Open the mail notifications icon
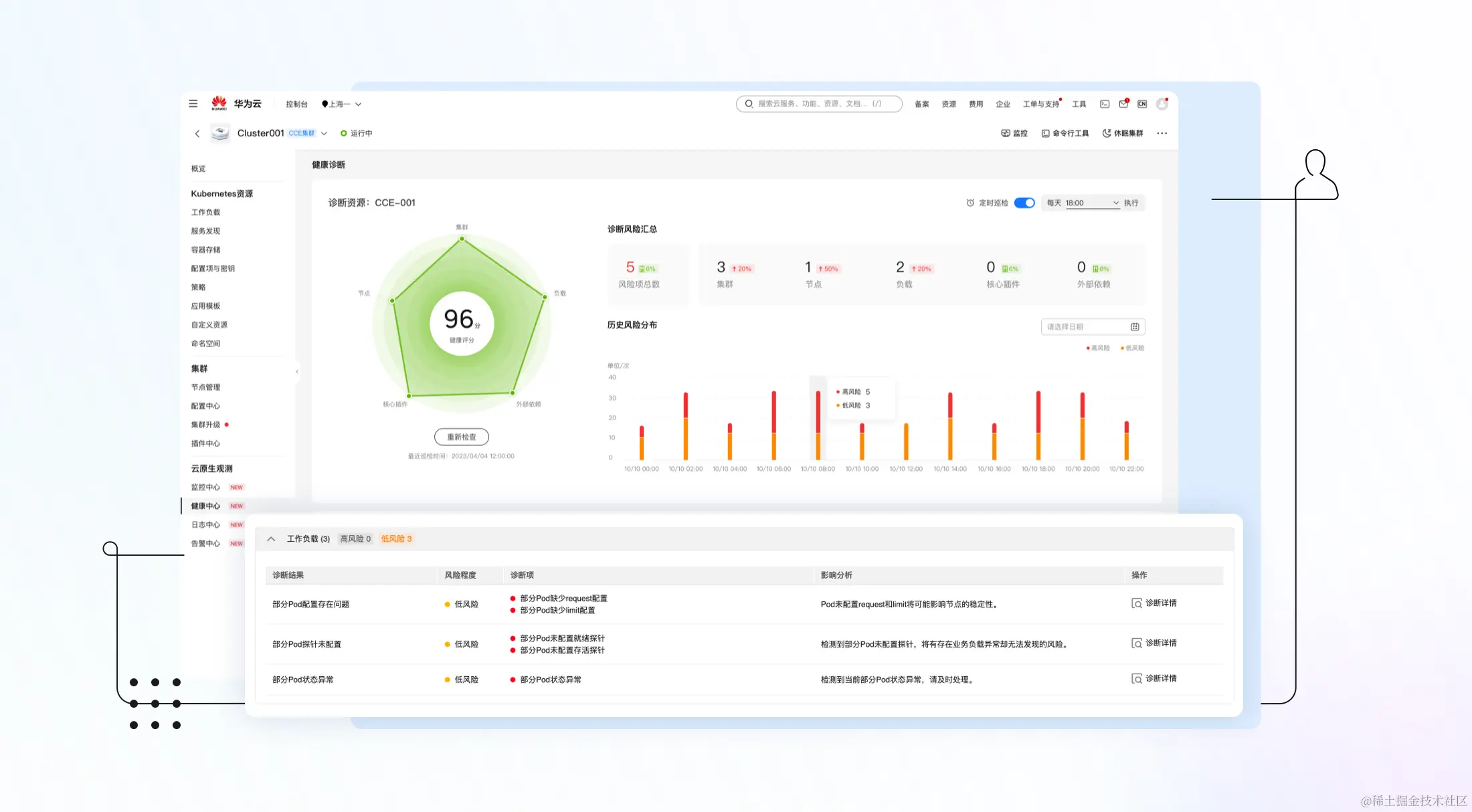The width and height of the screenshot is (1472, 812). point(1123,104)
